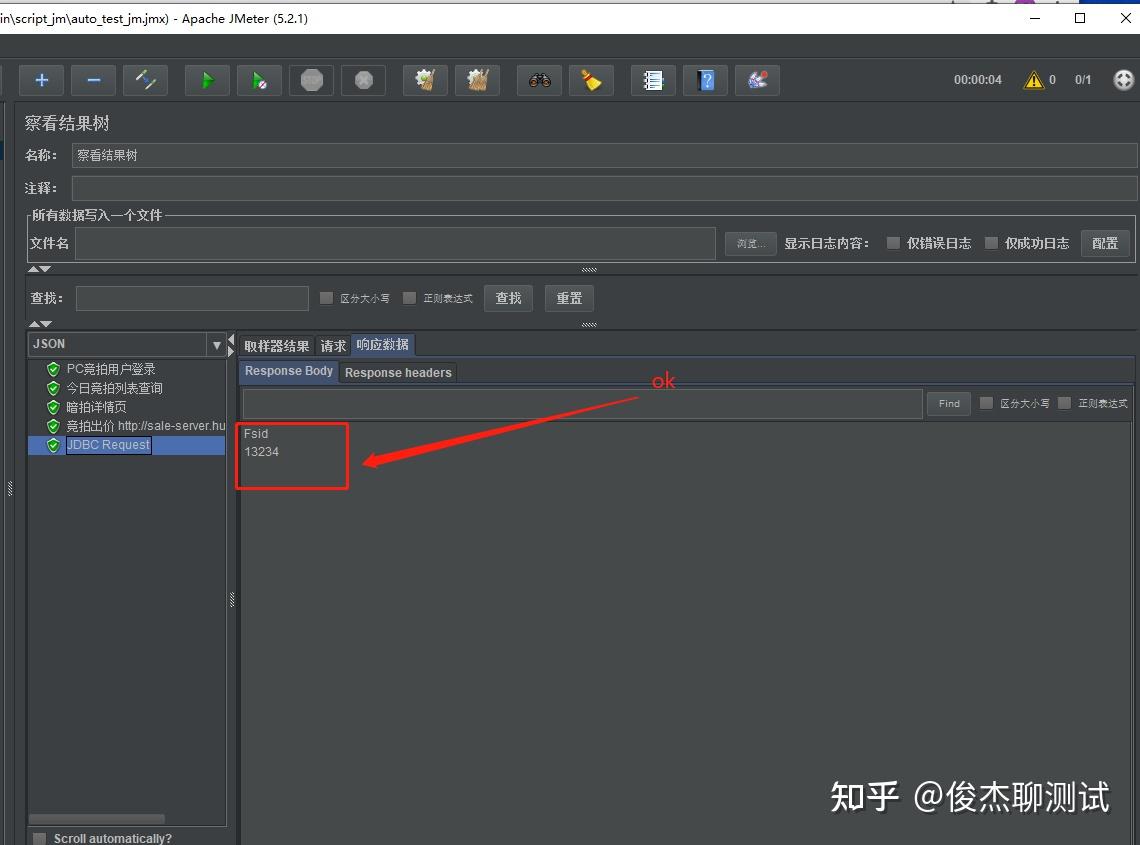Open the 请求 tab
Image resolution: width=1140 pixels, height=845 pixels.
pyautogui.click(x=333, y=345)
